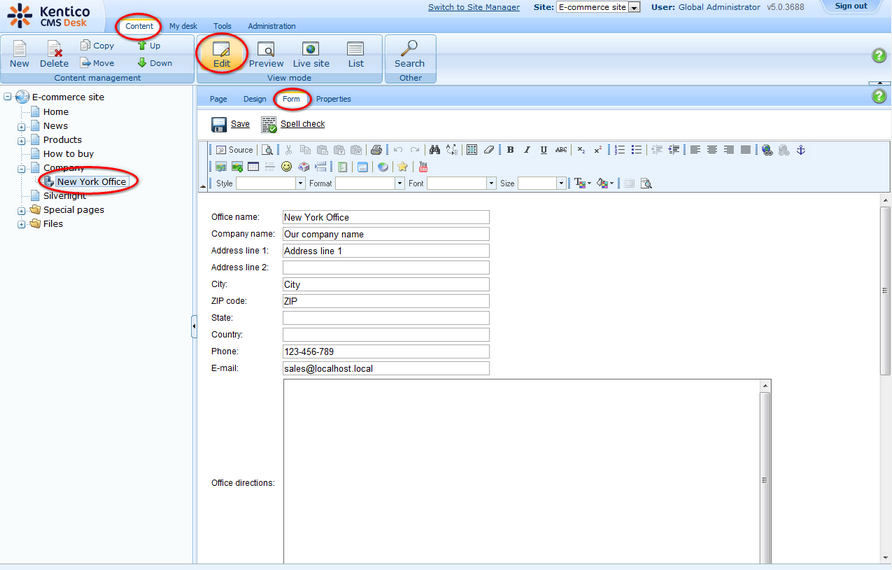
Task: Click the Spell check link
Action: (x=302, y=124)
